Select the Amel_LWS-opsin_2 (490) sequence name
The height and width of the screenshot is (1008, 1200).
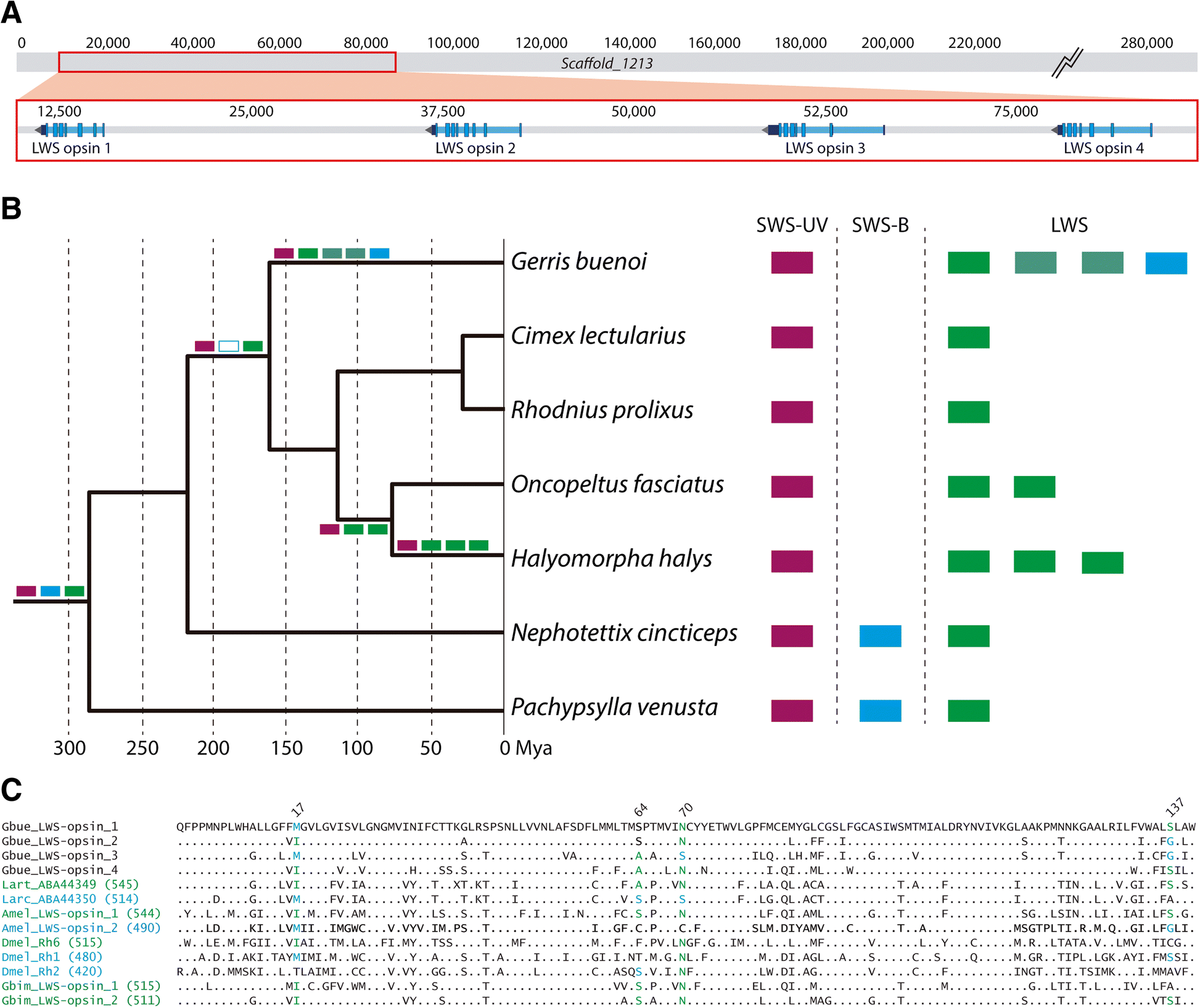[x=81, y=928]
